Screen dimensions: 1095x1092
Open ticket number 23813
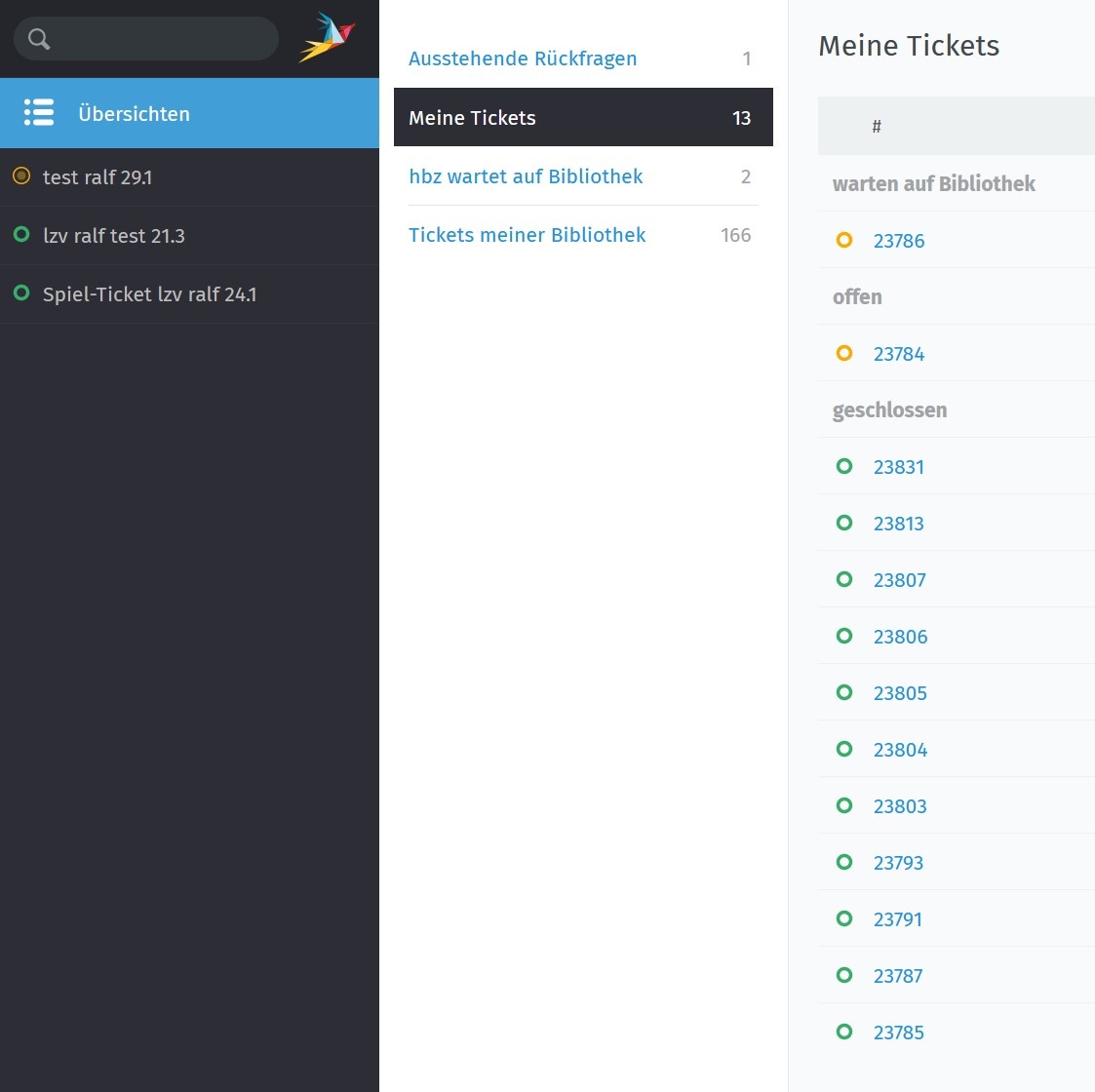pos(898,524)
